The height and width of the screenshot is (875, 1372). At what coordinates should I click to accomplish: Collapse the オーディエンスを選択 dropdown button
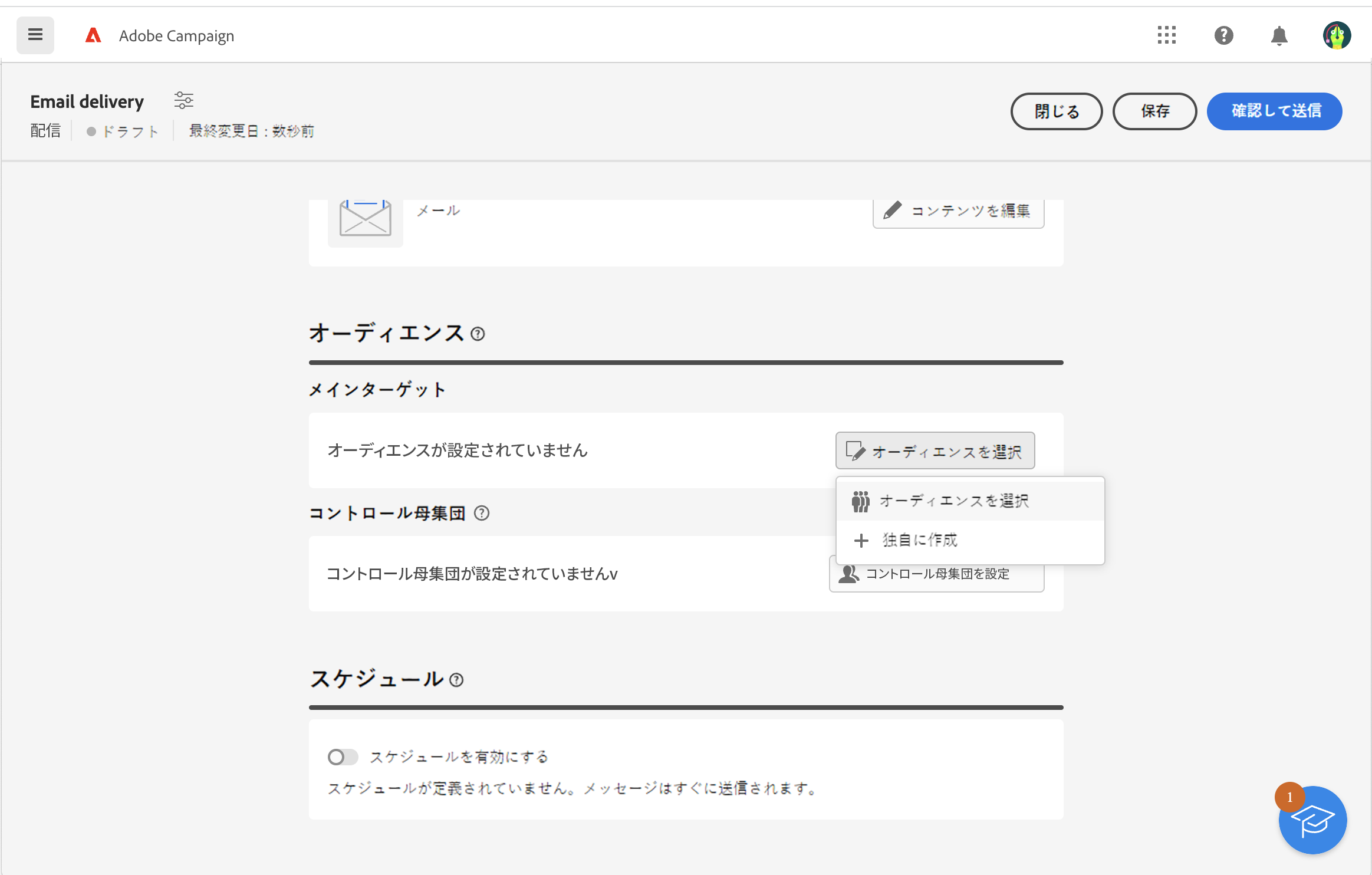coord(935,451)
